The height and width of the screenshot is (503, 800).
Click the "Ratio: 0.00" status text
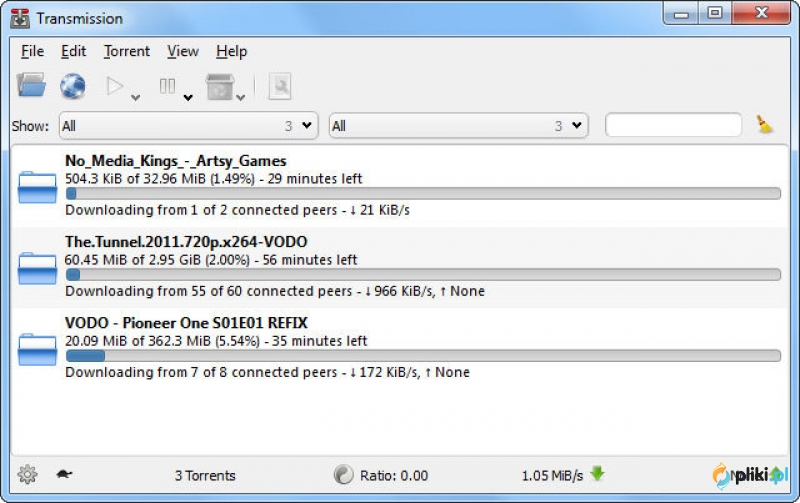click(394, 475)
